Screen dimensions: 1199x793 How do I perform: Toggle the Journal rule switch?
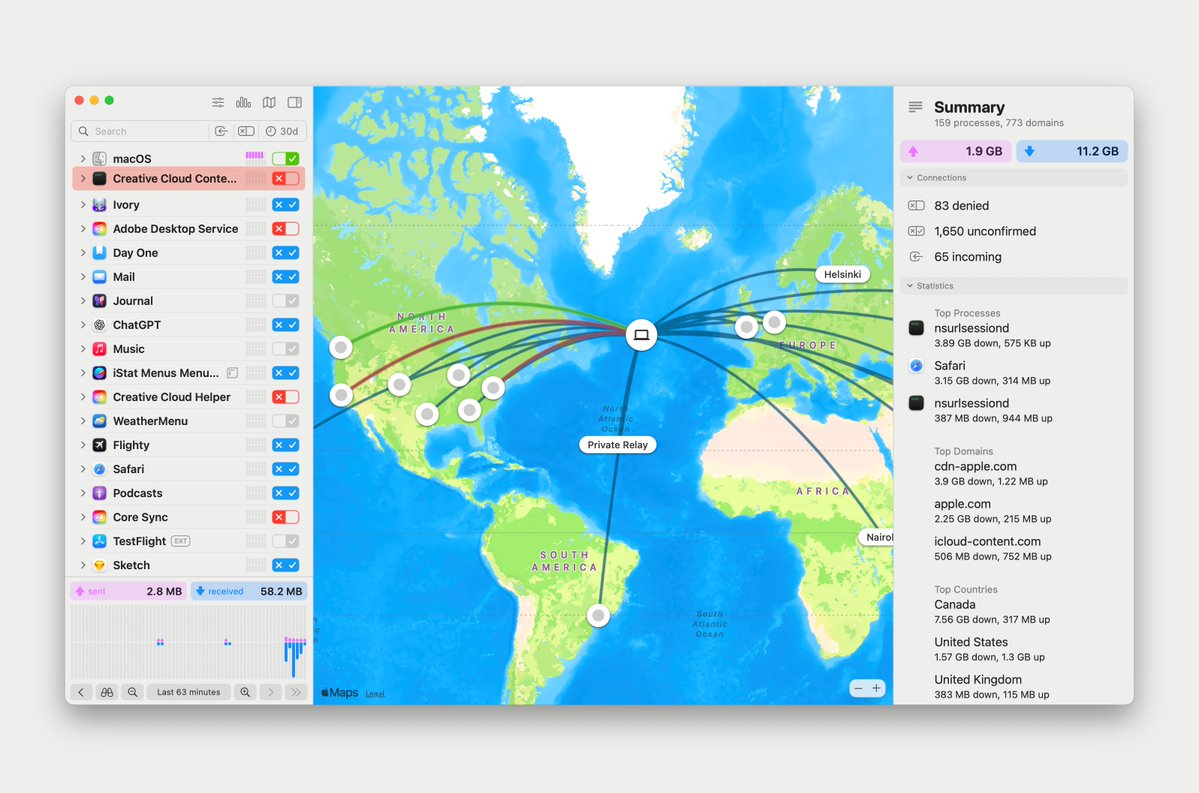coord(285,301)
